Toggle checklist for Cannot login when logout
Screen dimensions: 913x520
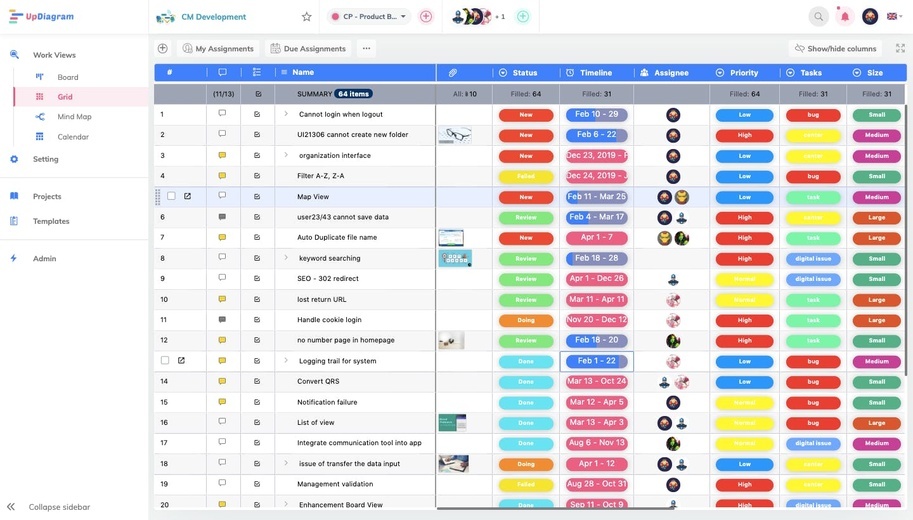click(x=257, y=114)
